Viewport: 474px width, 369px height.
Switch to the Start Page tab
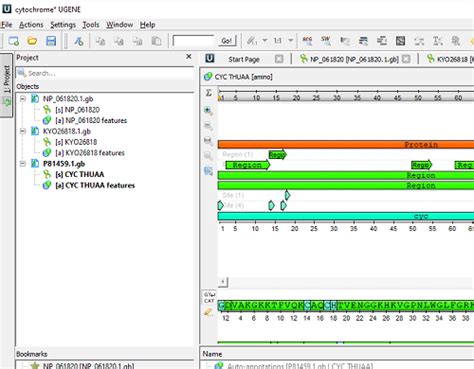point(244,59)
